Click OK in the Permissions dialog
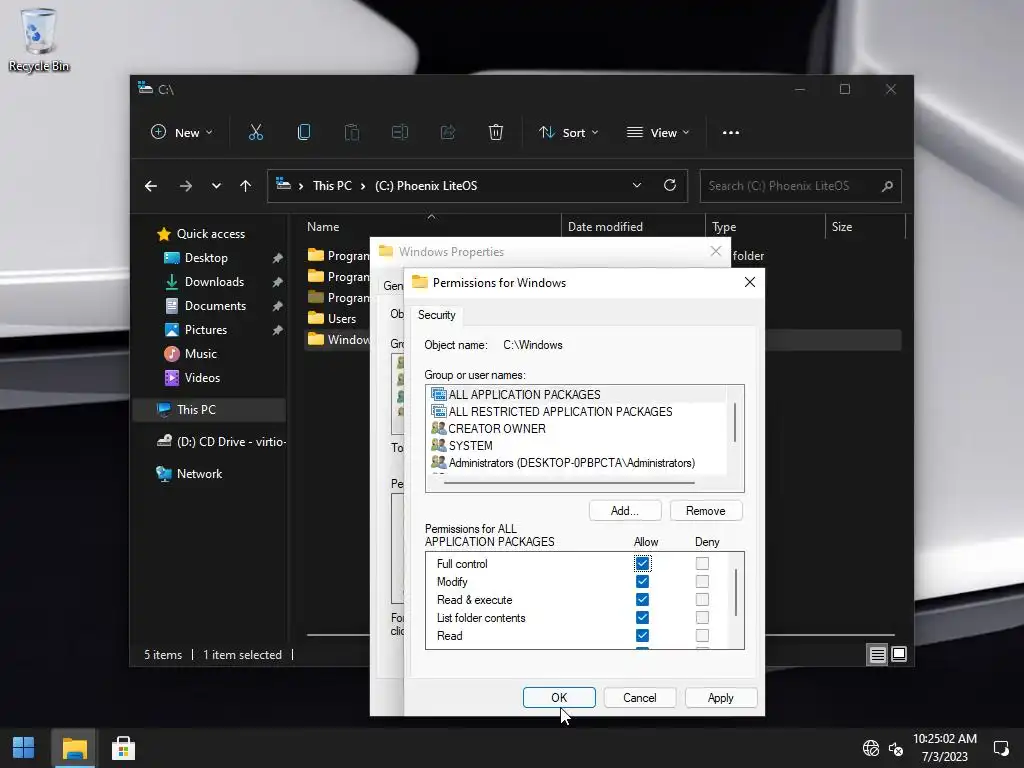1024x768 pixels. (559, 697)
